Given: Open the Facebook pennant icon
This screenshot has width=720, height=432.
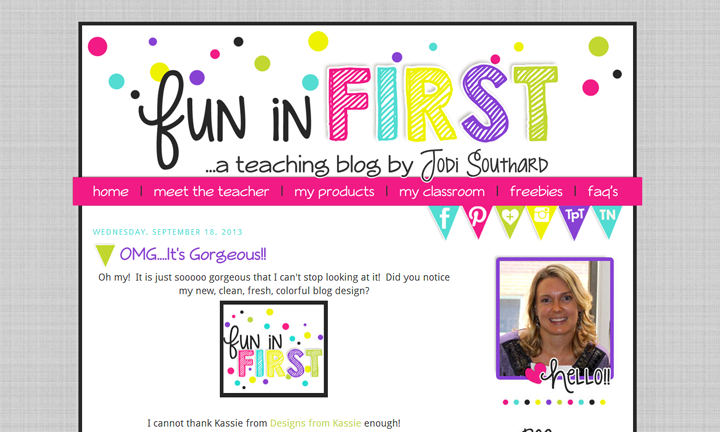Looking at the screenshot, I should 444,220.
